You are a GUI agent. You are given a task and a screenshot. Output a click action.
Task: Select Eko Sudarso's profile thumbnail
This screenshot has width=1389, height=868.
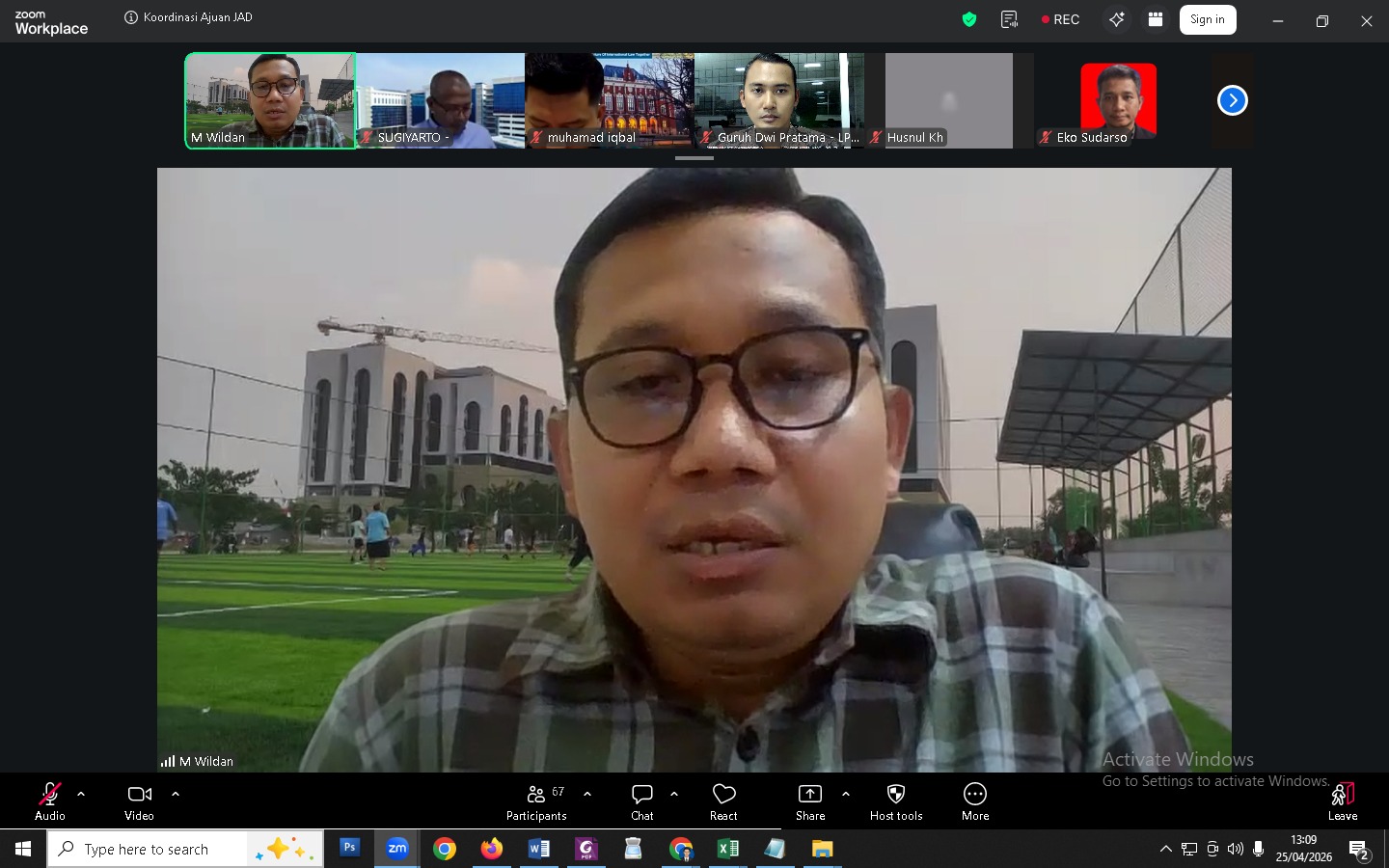pyautogui.click(x=1119, y=100)
